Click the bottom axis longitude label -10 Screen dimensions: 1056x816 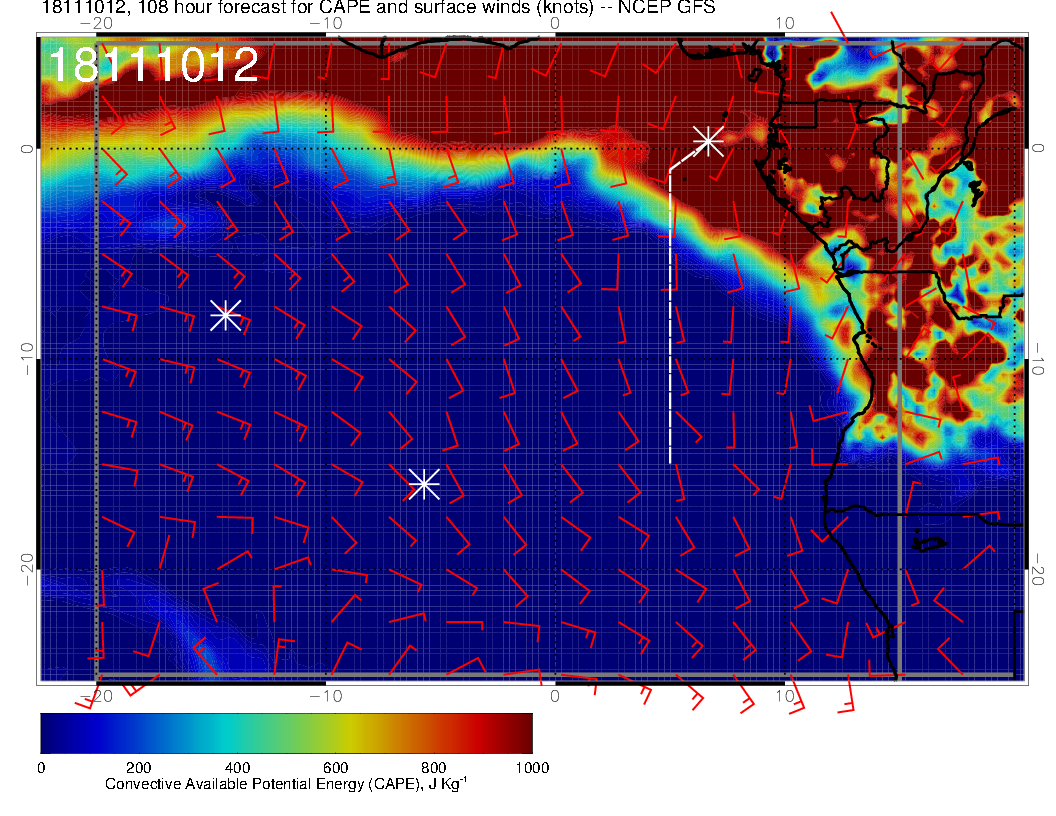(x=327, y=696)
